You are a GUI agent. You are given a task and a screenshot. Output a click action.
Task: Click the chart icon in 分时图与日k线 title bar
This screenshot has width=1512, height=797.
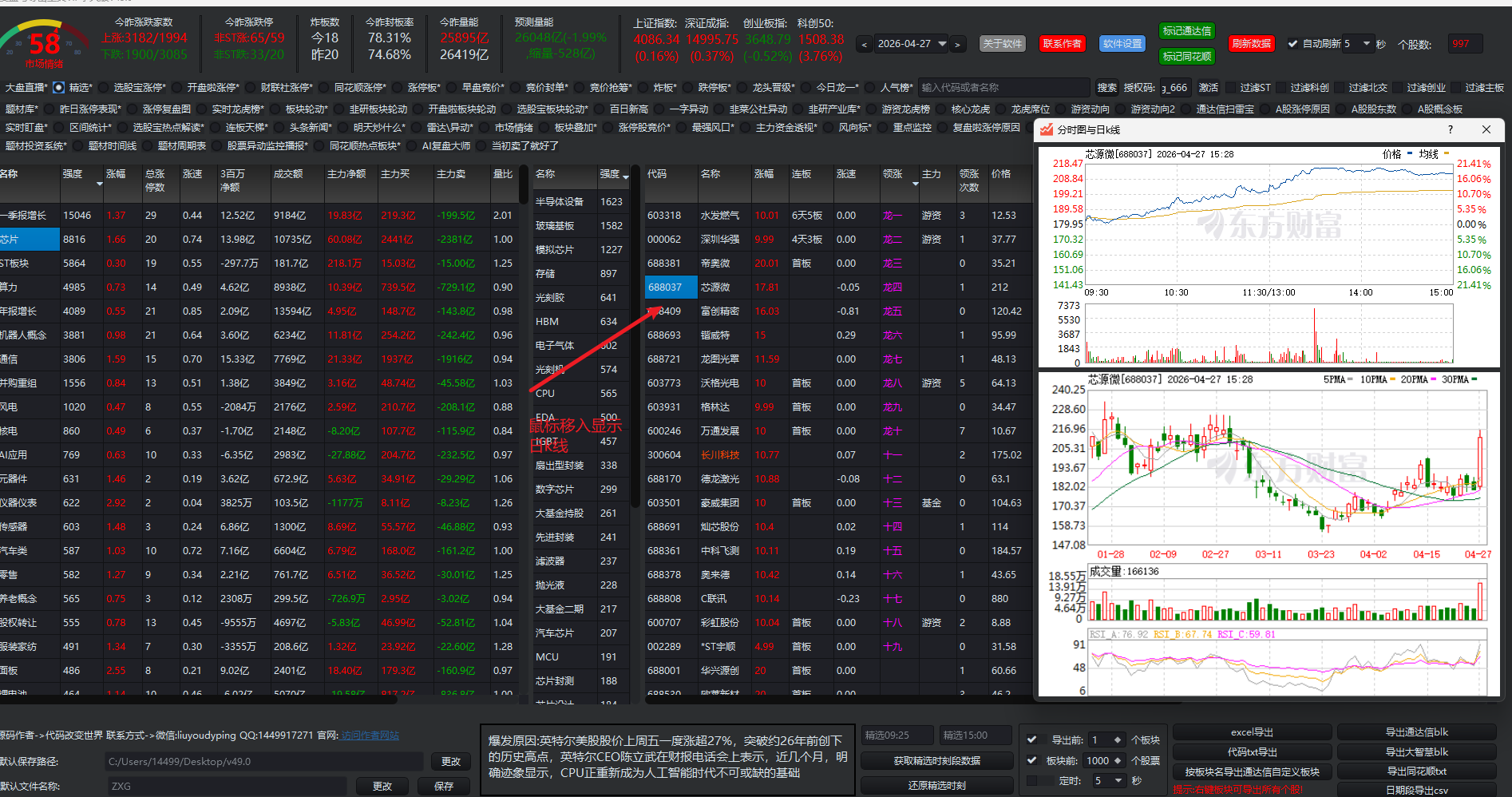[x=1047, y=129]
